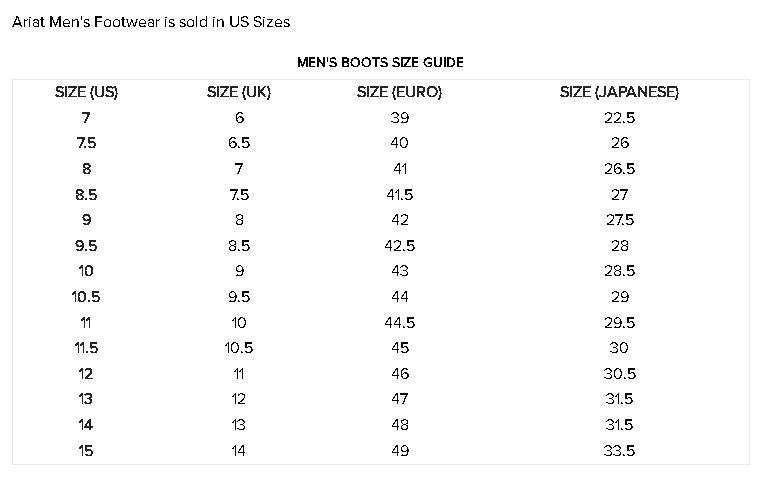Click Japanese size 30 cell
The width and height of the screenshot is (761, 489).
pyautogui.click(x=619, y=348)
